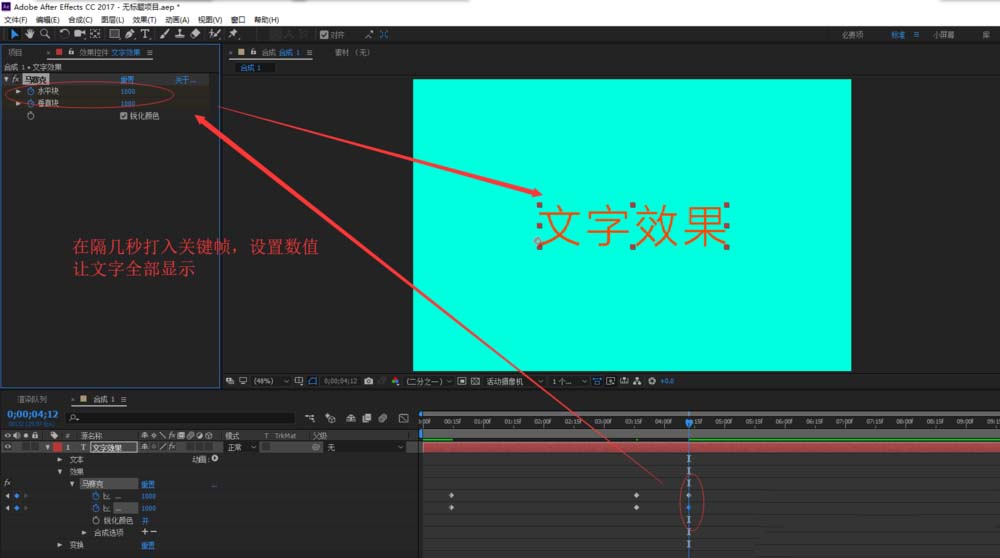Image resolution: width=1000 pixels, height=558 pixels.
Task: Open the 活动摄像机 view dropdown
Action: click(x=515, y=381)
